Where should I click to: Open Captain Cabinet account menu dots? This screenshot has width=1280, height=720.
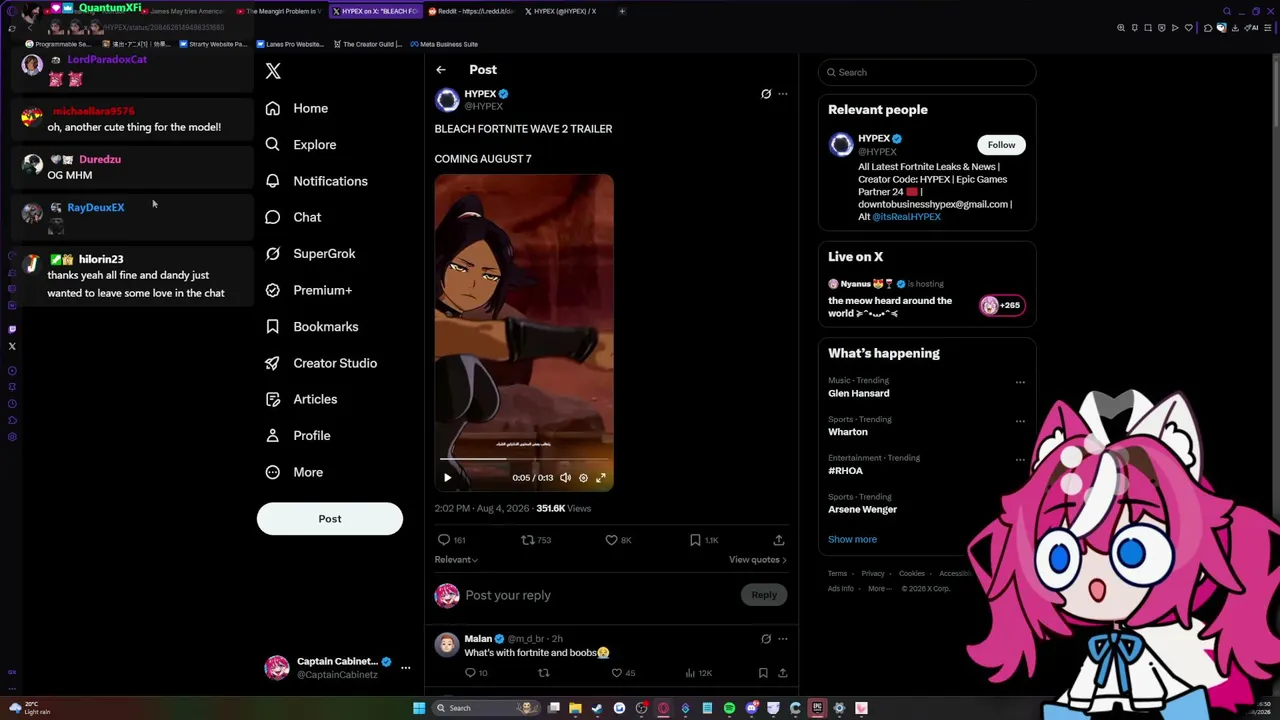click(405, 667)
